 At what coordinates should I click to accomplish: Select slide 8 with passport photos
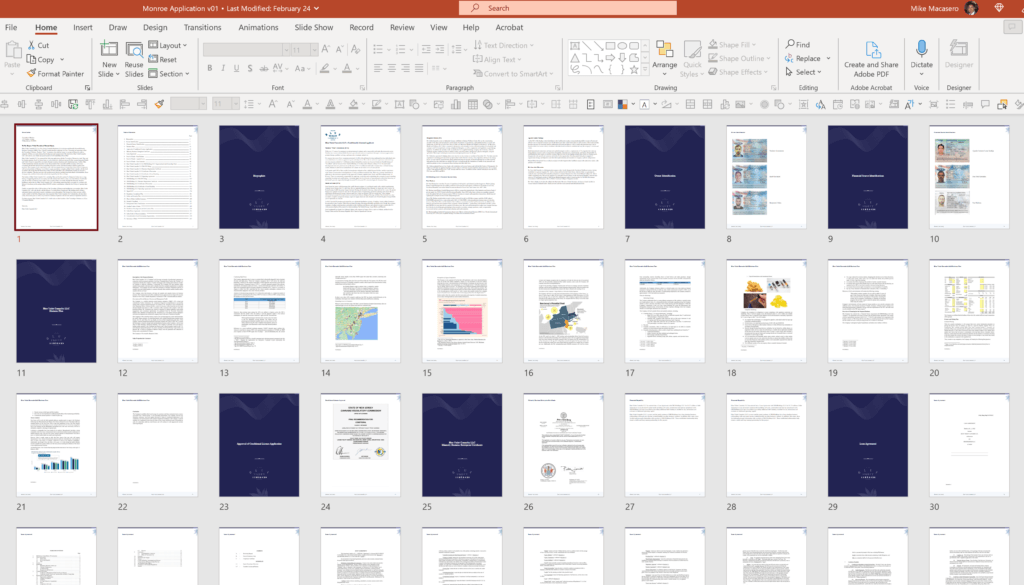point(766,177)
